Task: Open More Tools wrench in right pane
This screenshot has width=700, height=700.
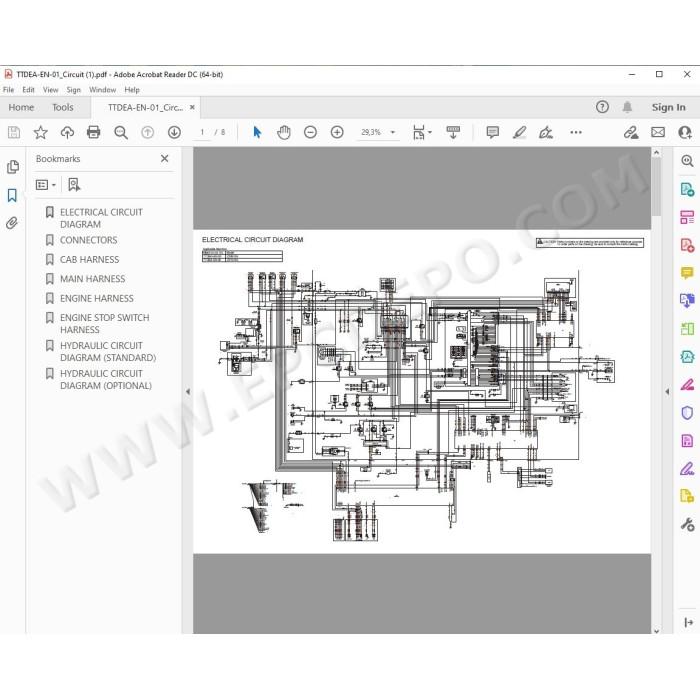Action: click(687, 524)
